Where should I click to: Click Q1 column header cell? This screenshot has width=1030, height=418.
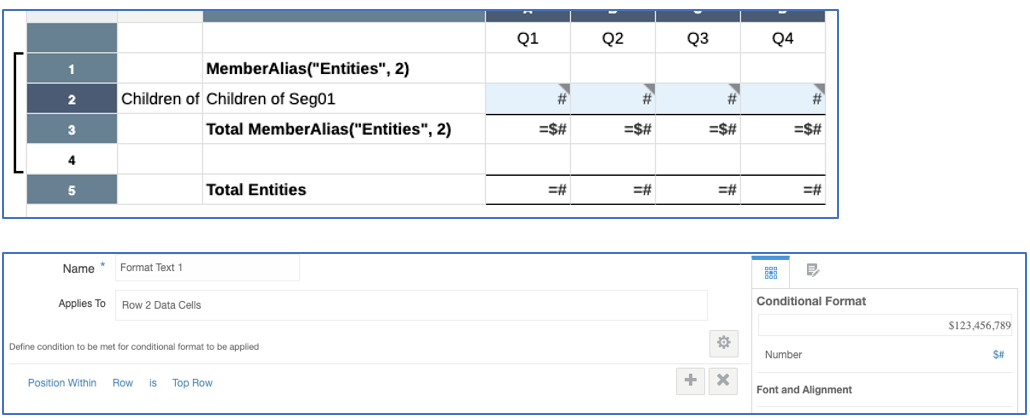527,38
